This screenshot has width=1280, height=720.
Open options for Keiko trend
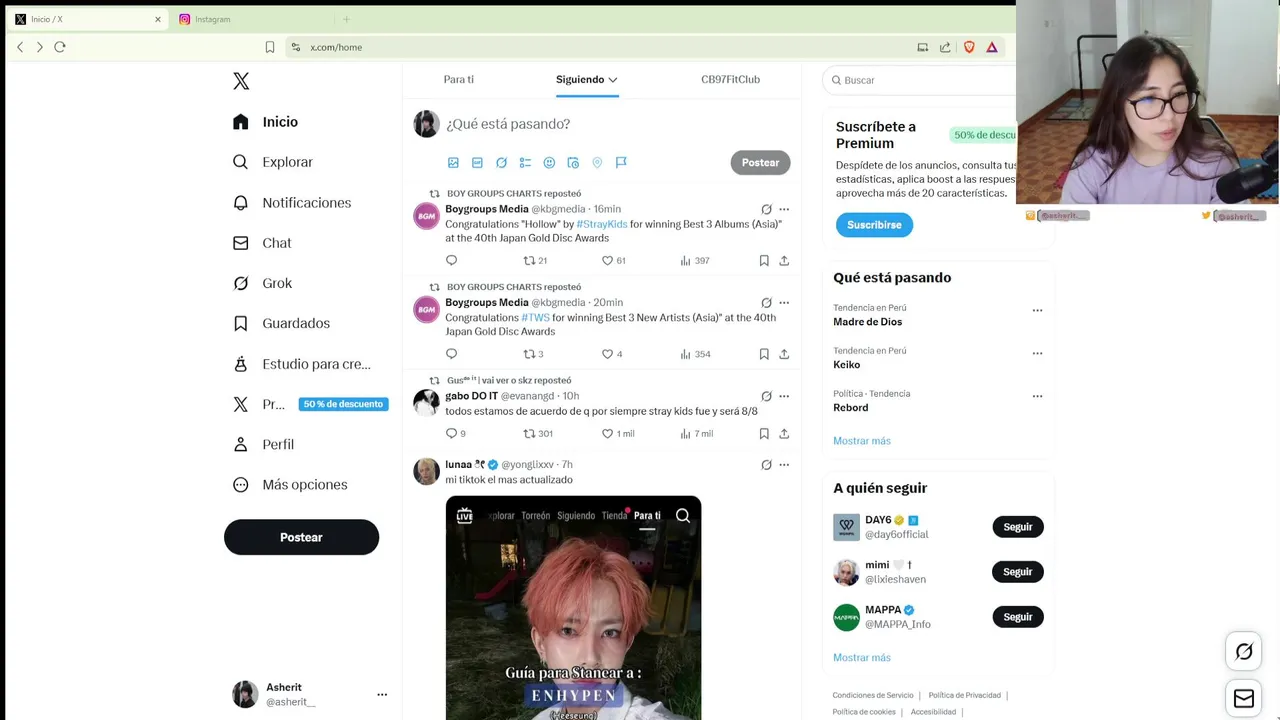(1037, 353)
